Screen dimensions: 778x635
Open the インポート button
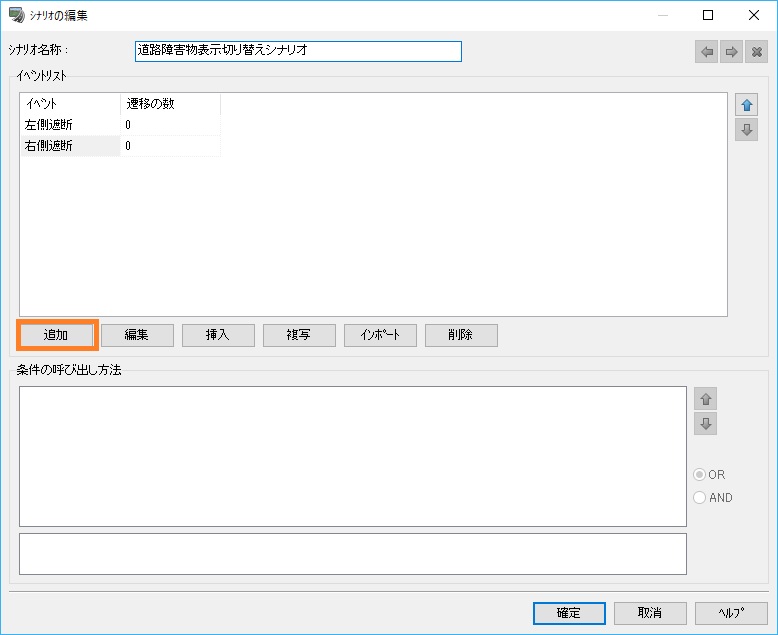380,335
